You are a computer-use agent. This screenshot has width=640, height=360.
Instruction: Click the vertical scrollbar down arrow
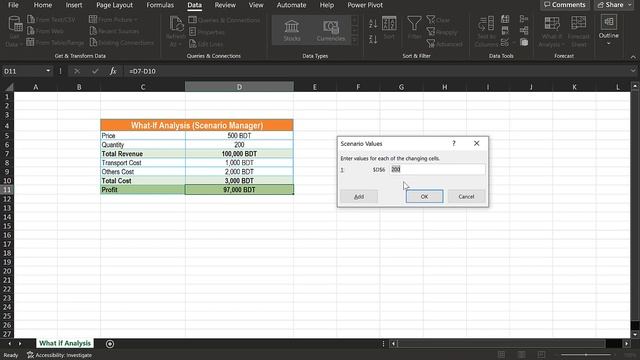[635, 334]
